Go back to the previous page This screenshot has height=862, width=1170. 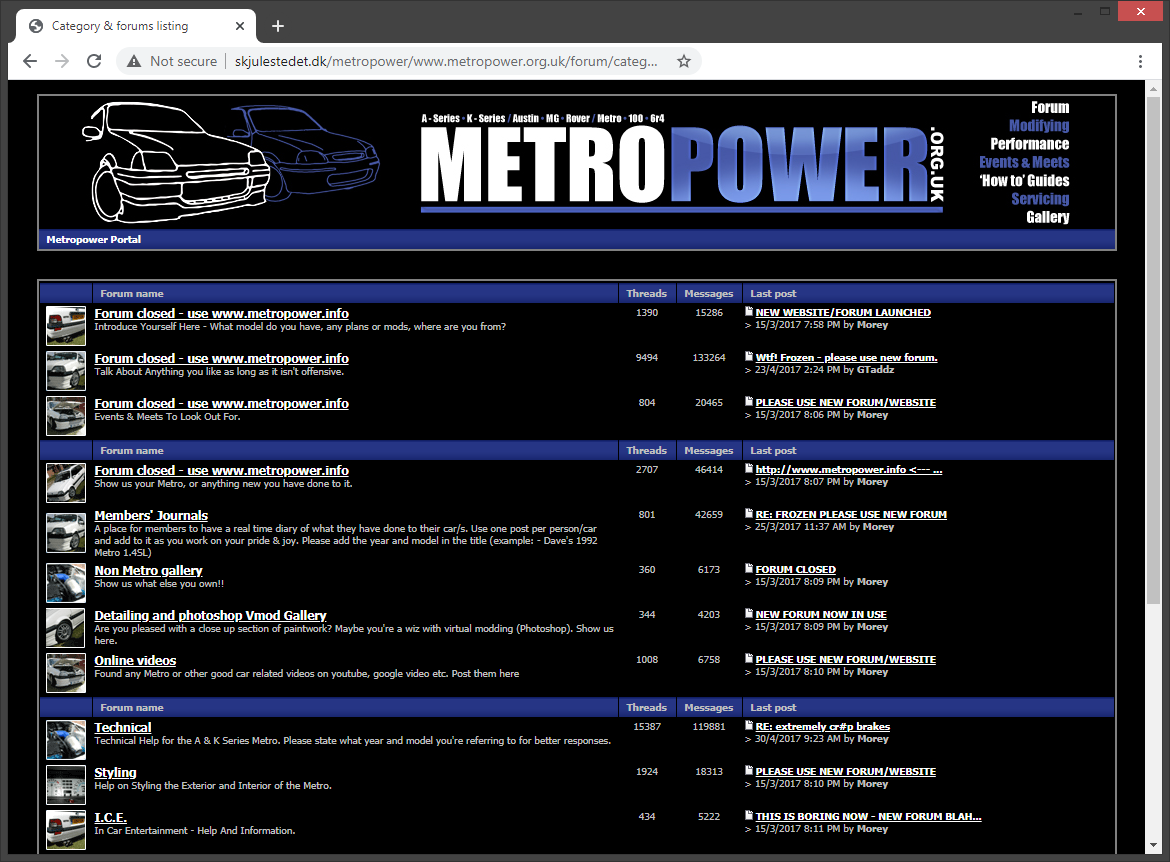[30, 61]
